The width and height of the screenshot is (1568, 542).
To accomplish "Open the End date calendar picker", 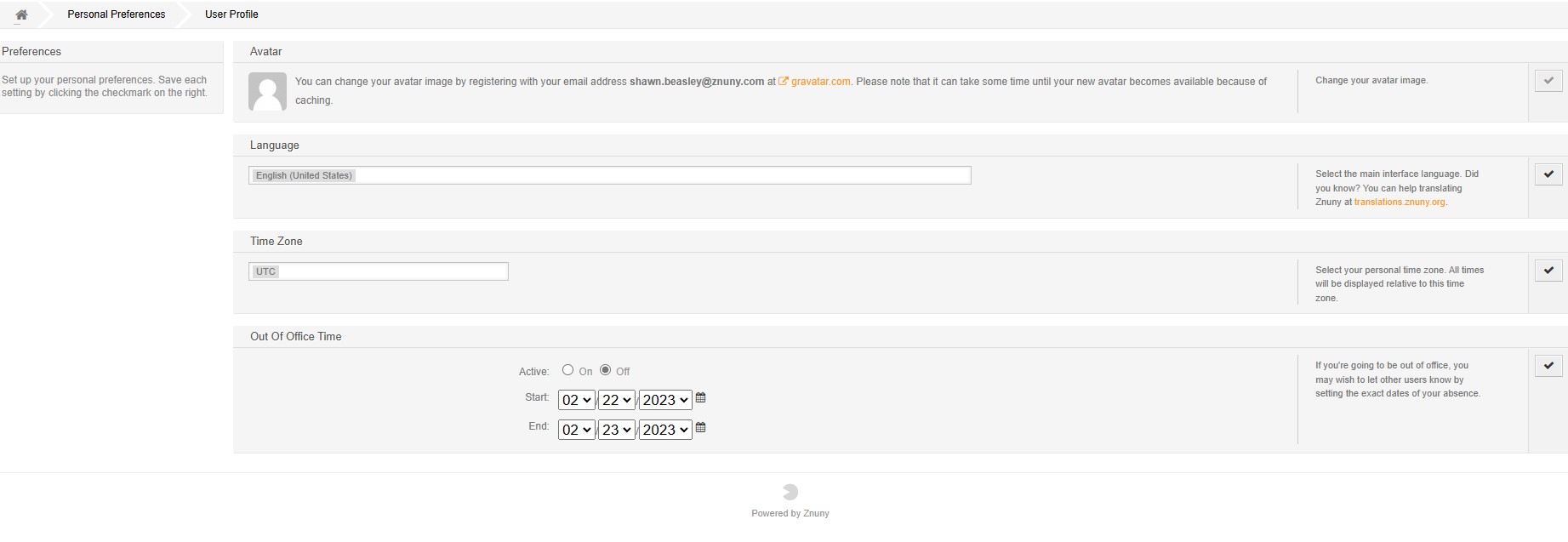I will tap(701, 428).
